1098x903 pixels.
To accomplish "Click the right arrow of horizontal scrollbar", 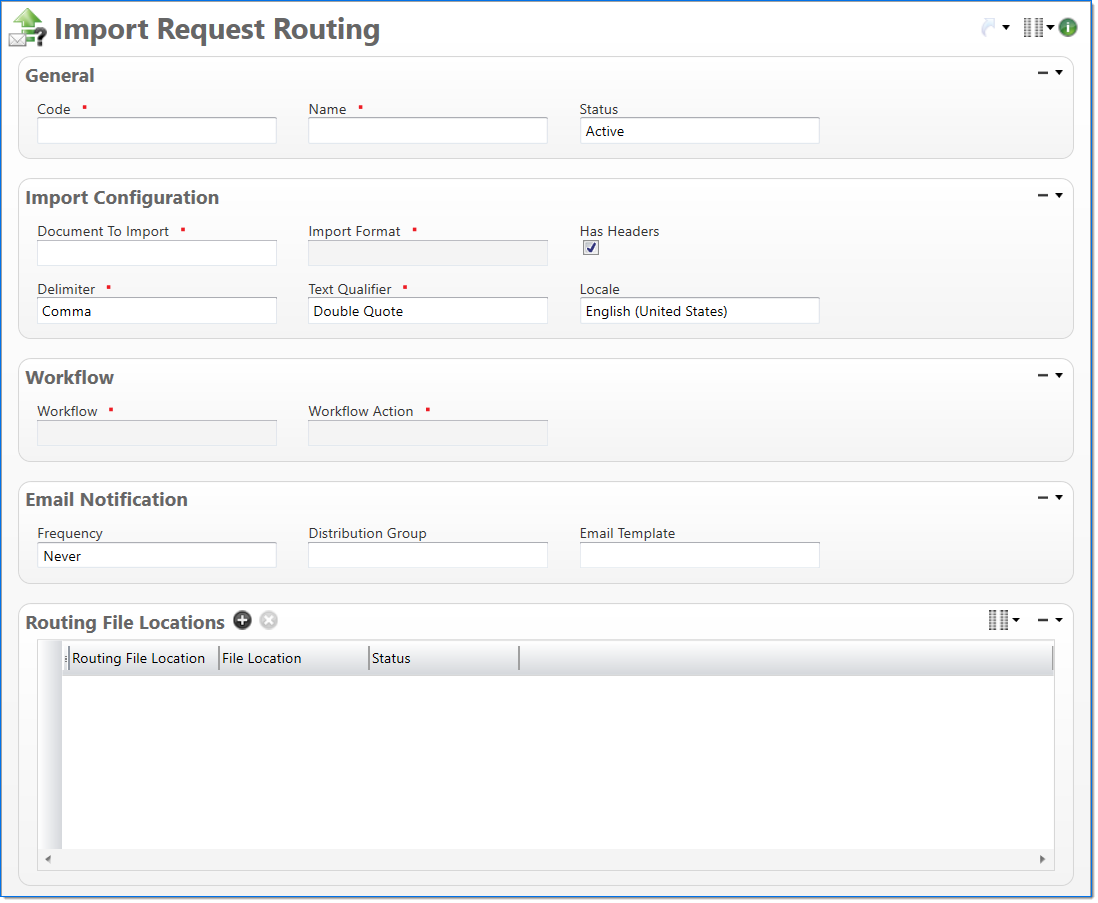I will click(x=1043, y=859).
